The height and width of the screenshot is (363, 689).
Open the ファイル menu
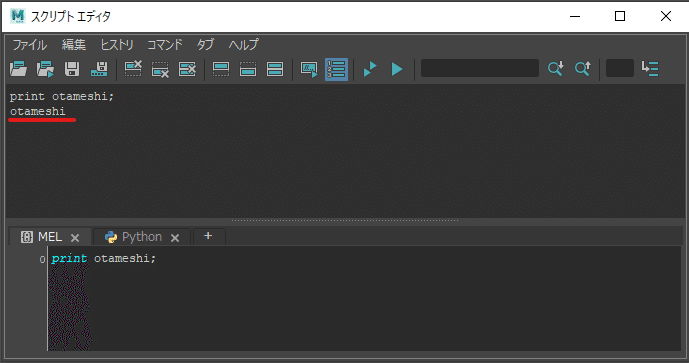point(29,45)
